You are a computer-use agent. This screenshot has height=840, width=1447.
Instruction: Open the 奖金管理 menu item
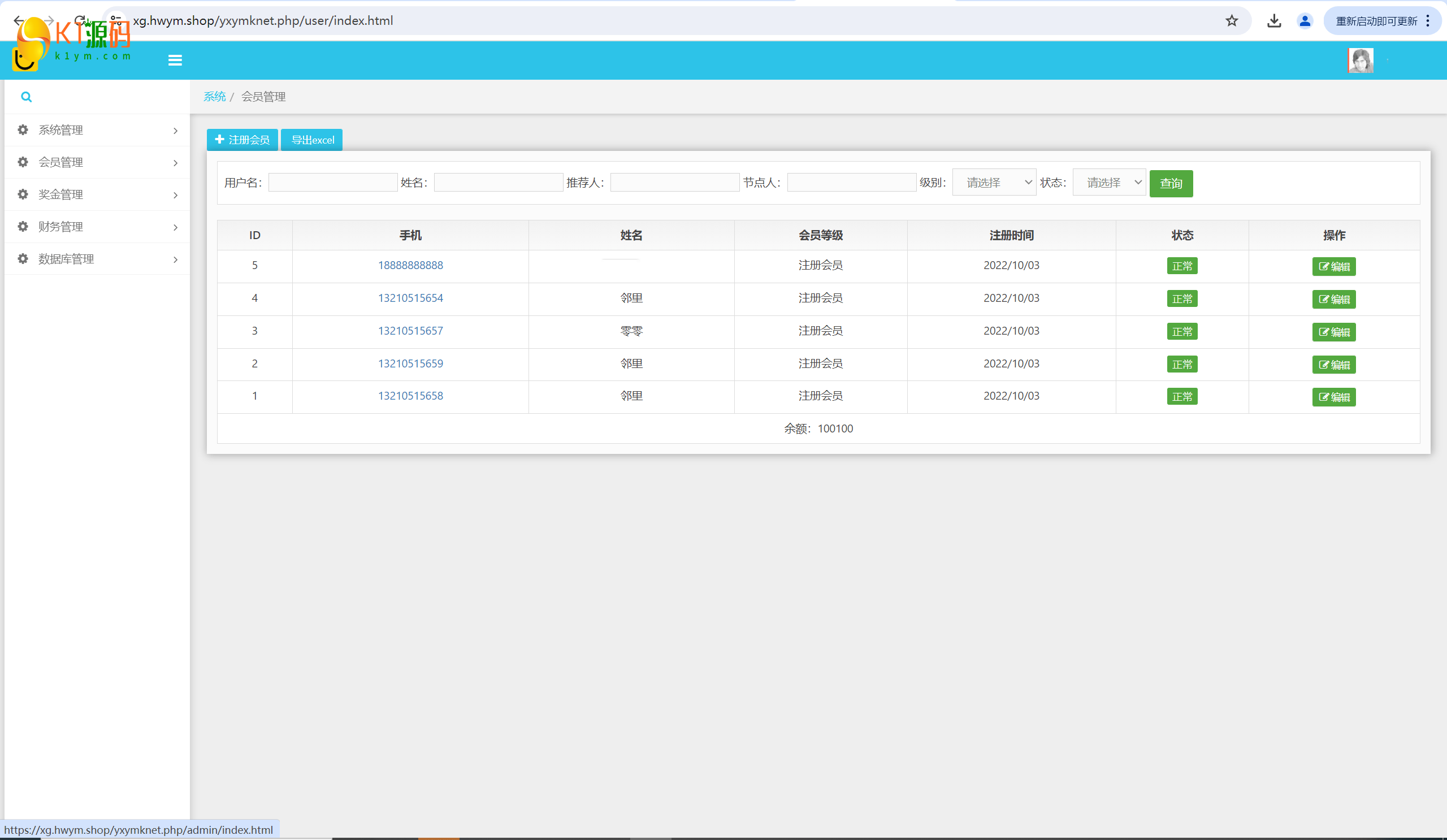click(x=97, y=194)
